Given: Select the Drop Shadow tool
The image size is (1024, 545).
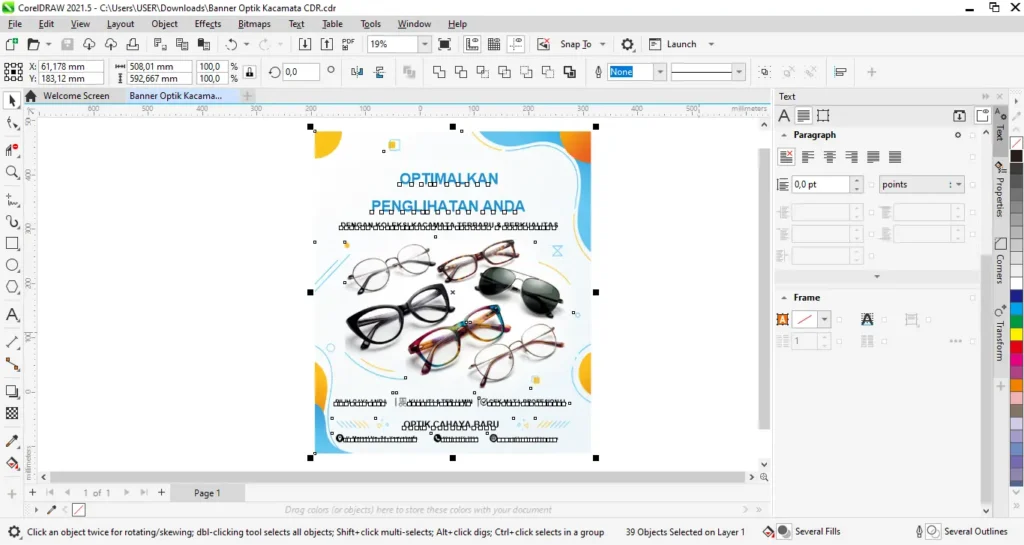Looking at the screenshot, I should pos(12,391).
